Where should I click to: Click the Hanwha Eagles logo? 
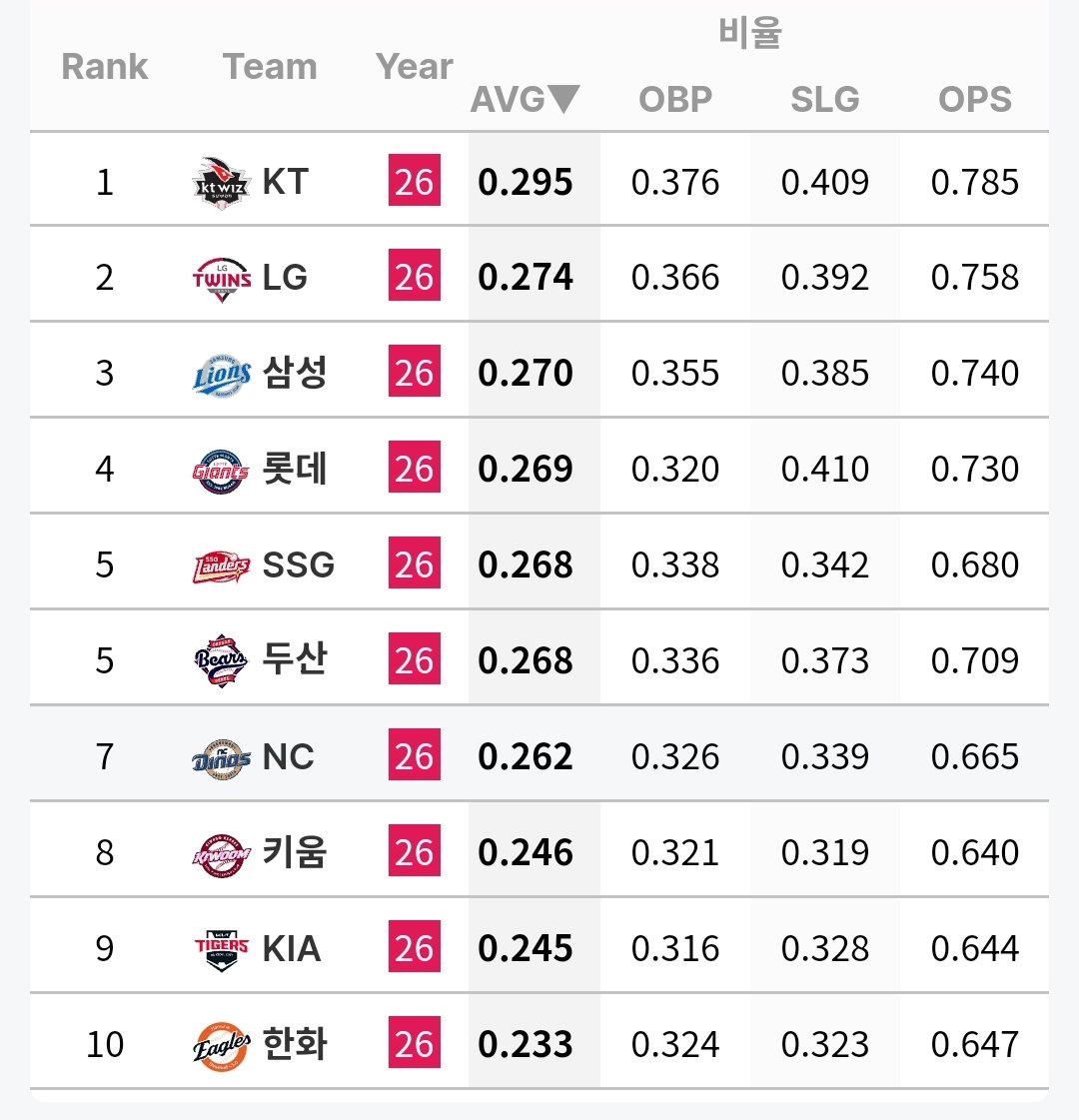(222, 1046)
